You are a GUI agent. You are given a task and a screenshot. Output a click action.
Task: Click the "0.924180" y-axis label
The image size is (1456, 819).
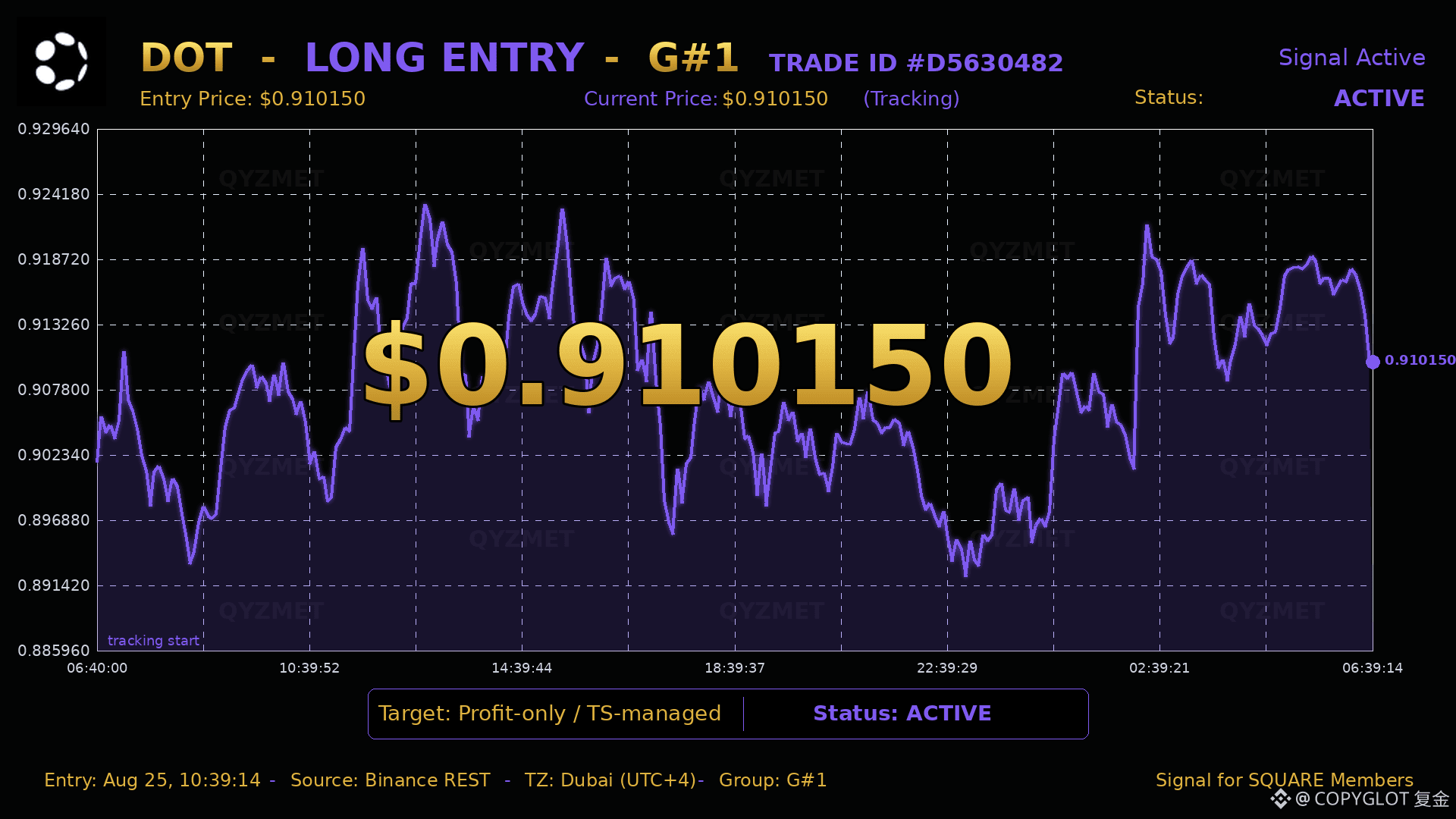(x=54, y=194)
